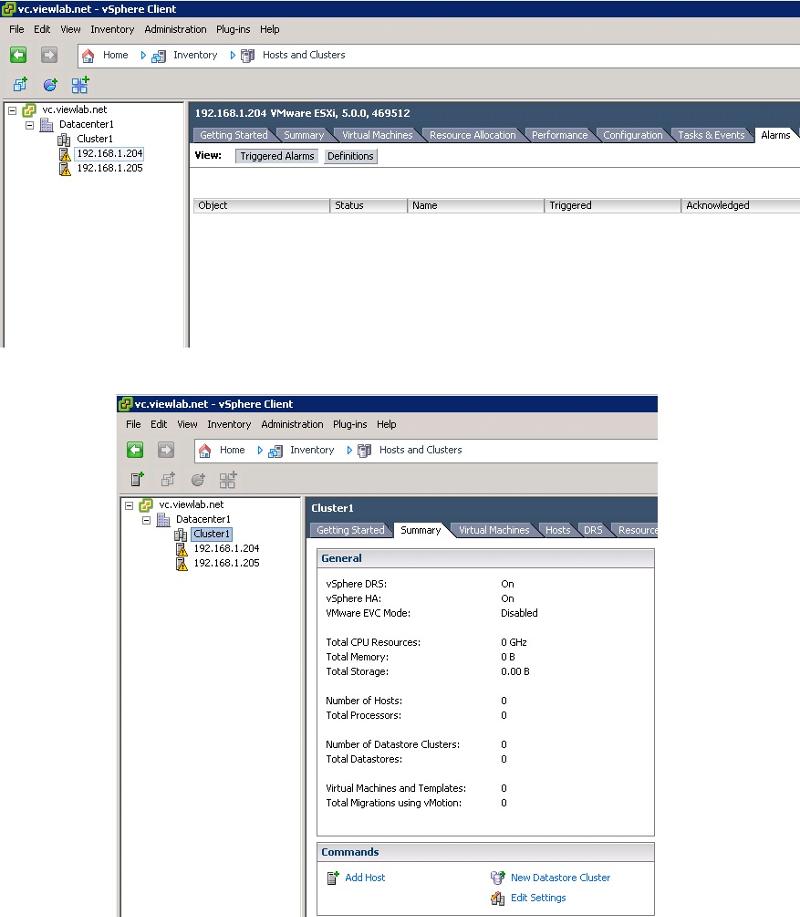Click the green Back arrow in the Cluster1 window
Image resolution: width=800 pixels, height=917 pixels.
coord(135,450)
